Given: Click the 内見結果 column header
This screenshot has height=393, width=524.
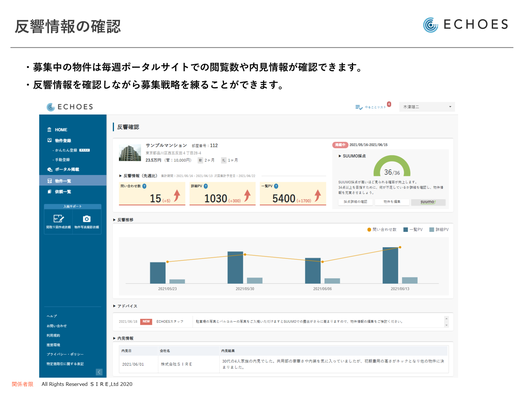Looking at the screenshot, I should click(228, 351).
